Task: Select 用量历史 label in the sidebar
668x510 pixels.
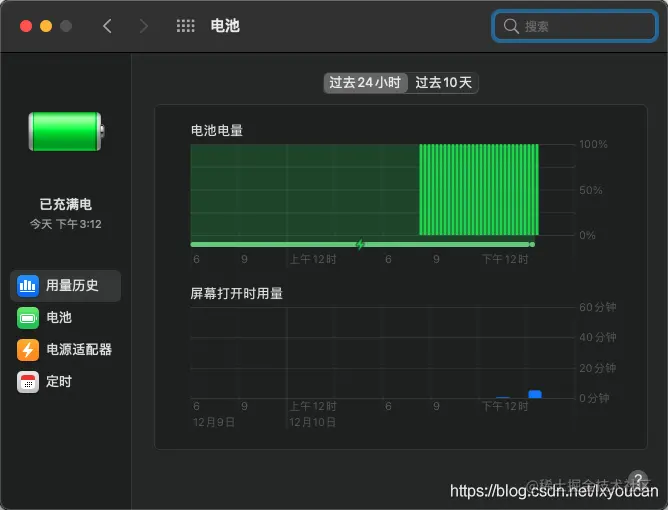Action: [72, 285]
